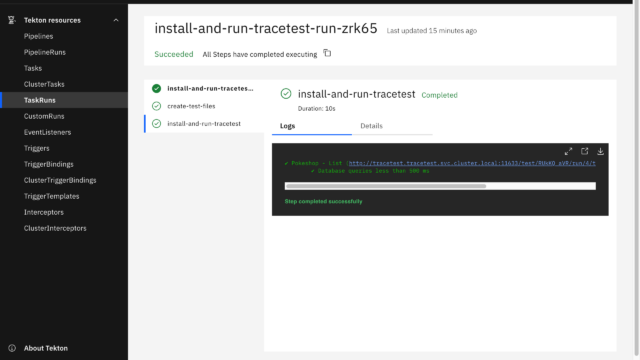Click filled green checkmark of the task
The width and height of the screenshot is (640, 360).
pos(156,88)
